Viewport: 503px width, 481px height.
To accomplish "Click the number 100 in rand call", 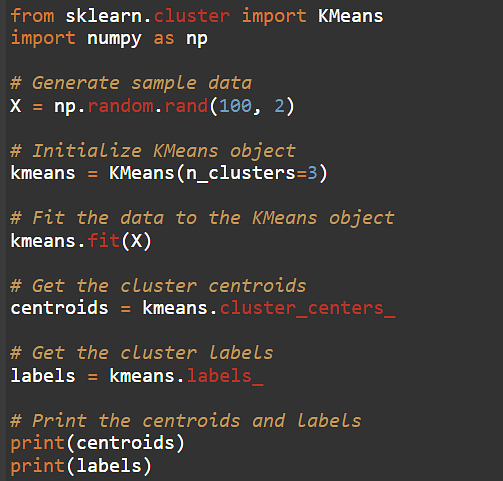I will pyautogui.click(x=236, y=106).
